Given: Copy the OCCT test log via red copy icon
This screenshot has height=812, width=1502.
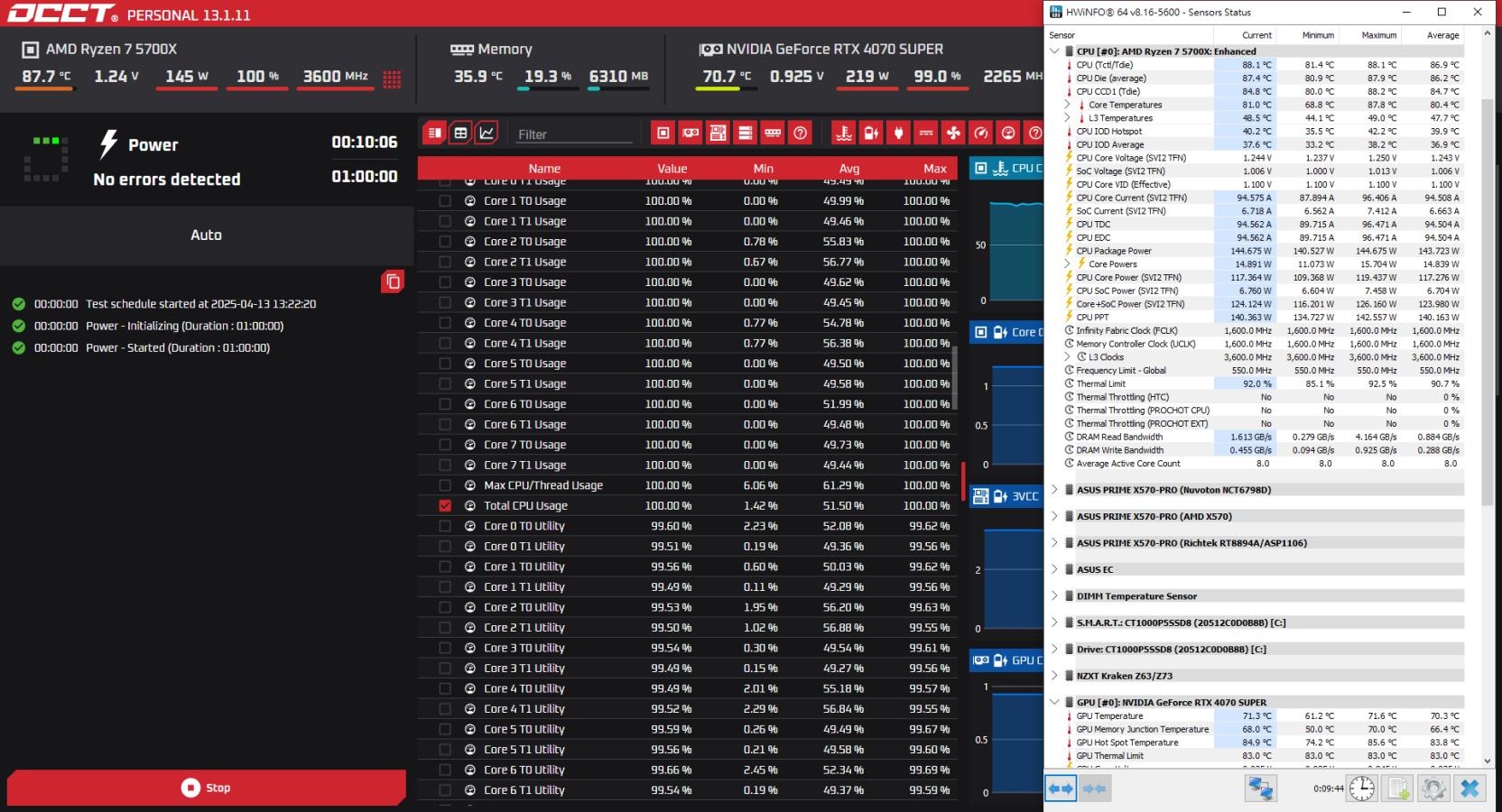Looking at the screenshot, I should coord(393,281).
